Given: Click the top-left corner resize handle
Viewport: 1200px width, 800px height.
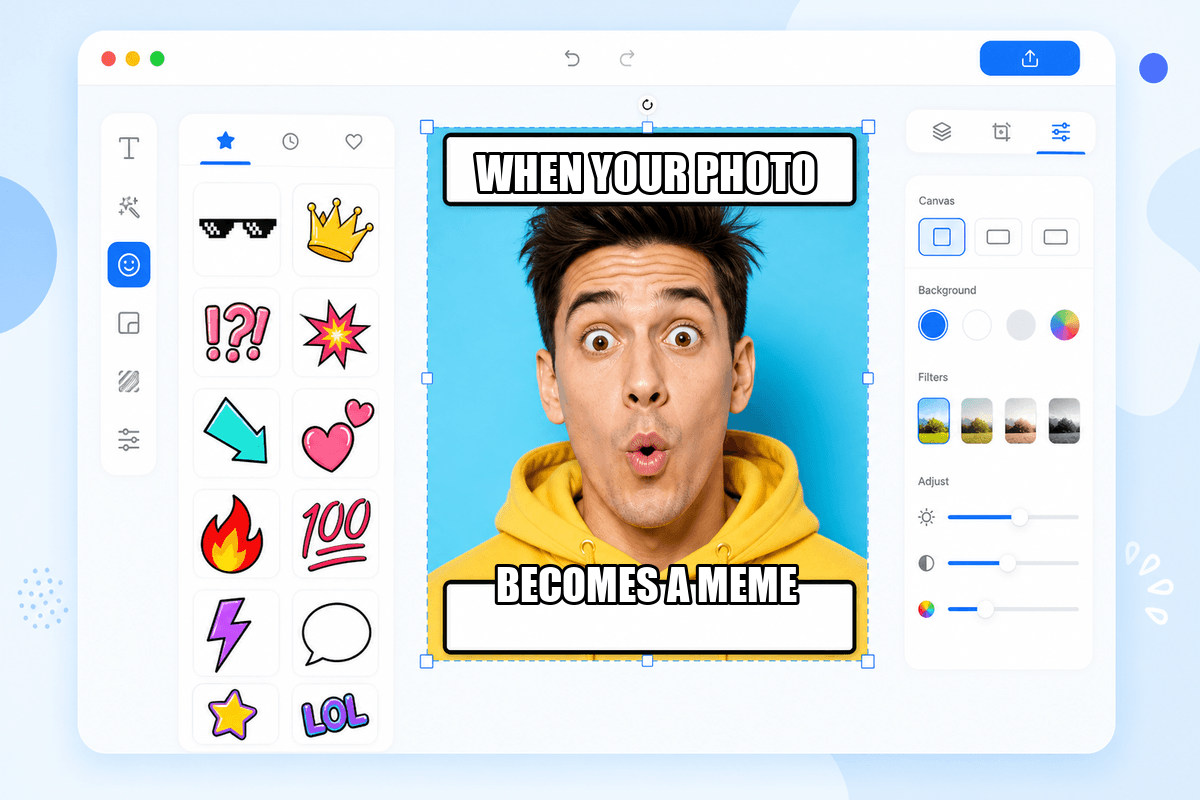Looking at the screenshot, I should pyautogui.click(x=426, y=127).
